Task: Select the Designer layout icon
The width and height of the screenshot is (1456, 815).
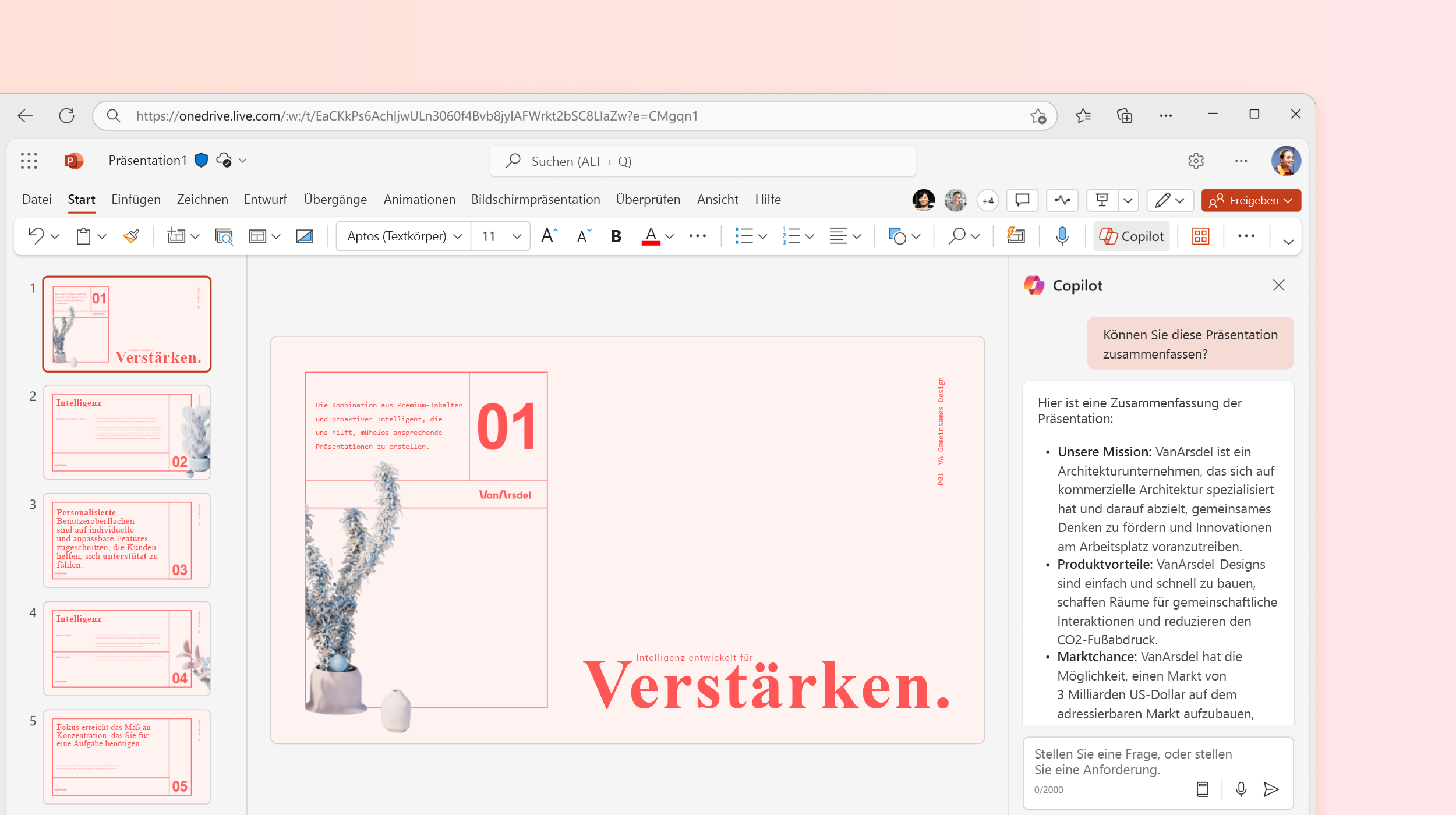Action: click(1200, 236)
